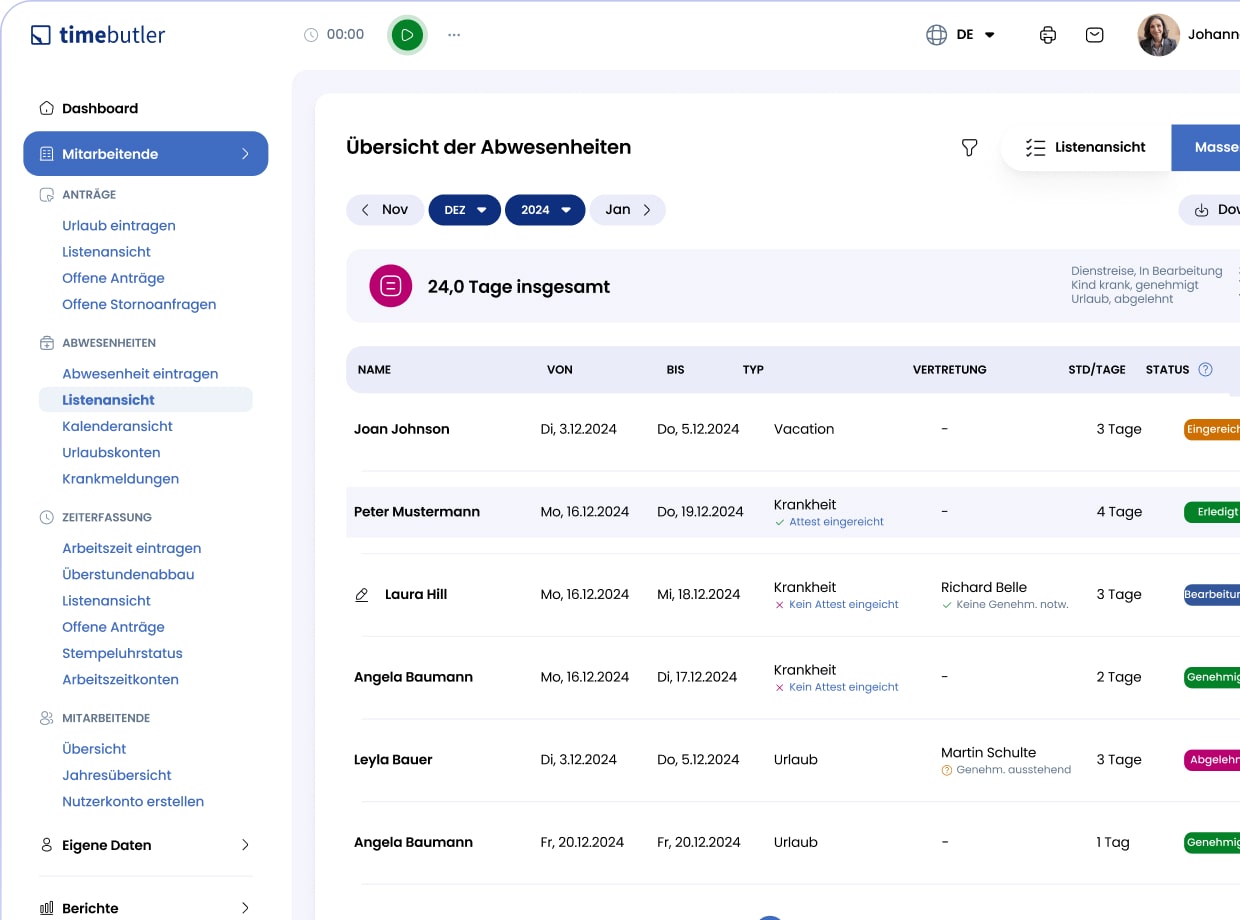This screenshot has height=920, width=1240.
Task: Open the mail envelope icon
Action: point(1095,35)
